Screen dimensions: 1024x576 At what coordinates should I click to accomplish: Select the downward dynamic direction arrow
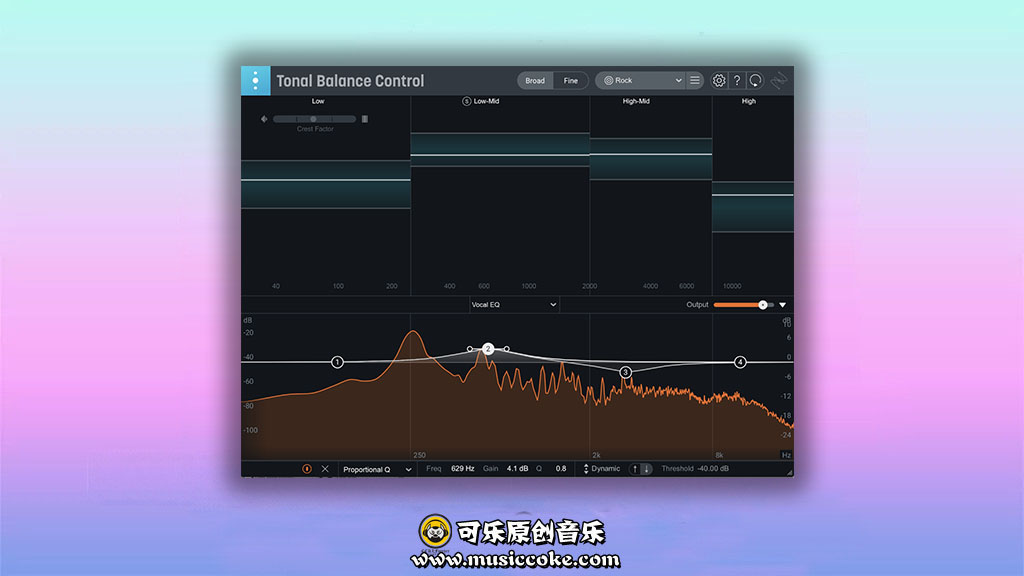647,469
